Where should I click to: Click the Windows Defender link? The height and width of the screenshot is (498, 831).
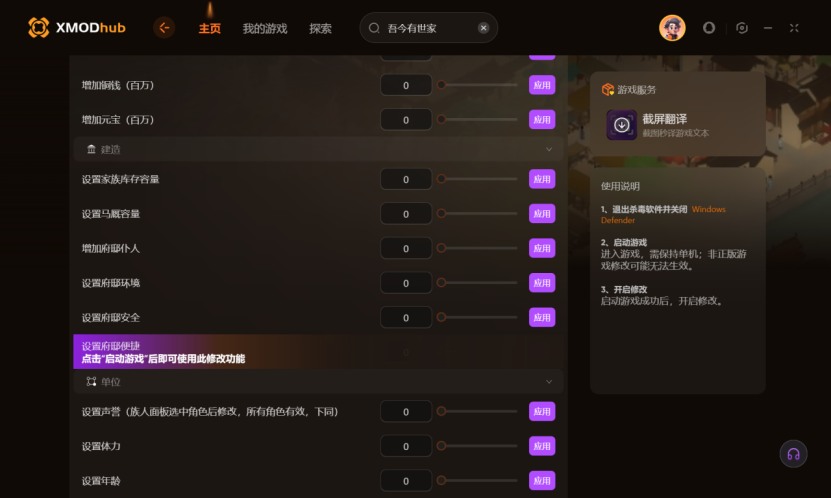(663, 215)
